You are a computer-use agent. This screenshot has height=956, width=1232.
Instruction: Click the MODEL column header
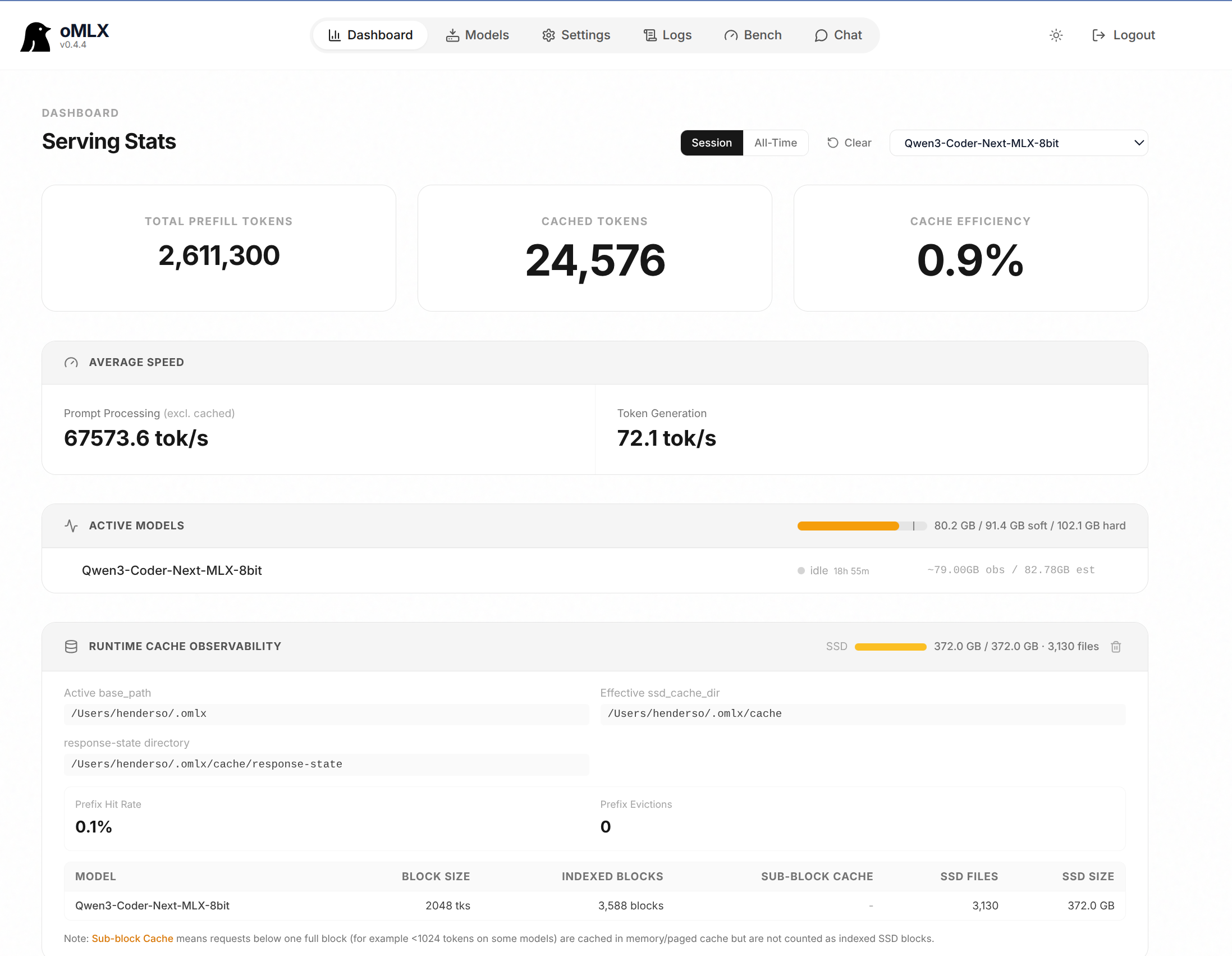pyautogui.click(x=95, y=876)
